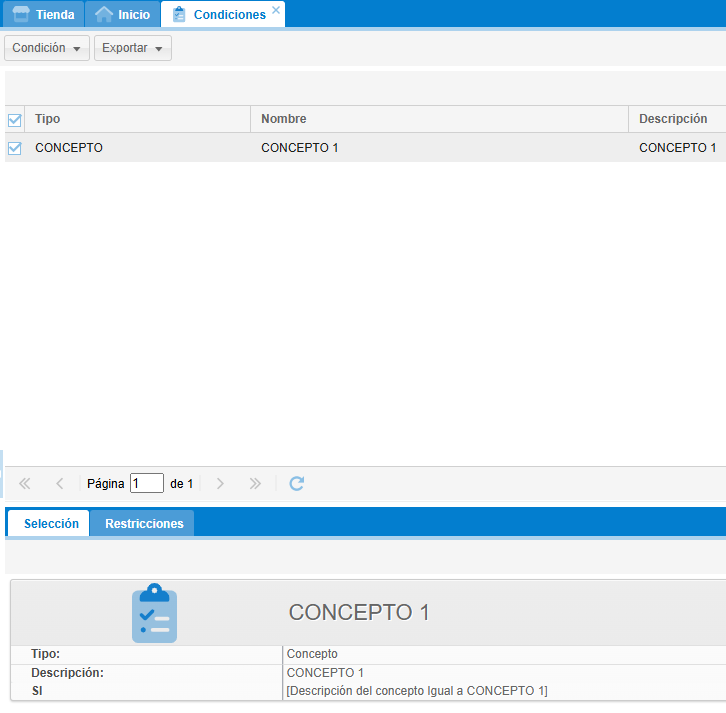Click the Condiciones clipboard tab icon

click(179, 14)
